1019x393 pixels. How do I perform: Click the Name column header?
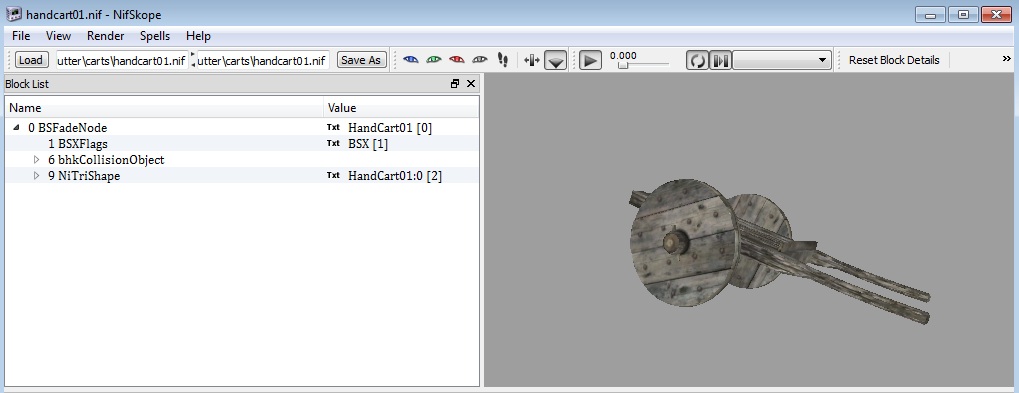[x=164, y=108]
